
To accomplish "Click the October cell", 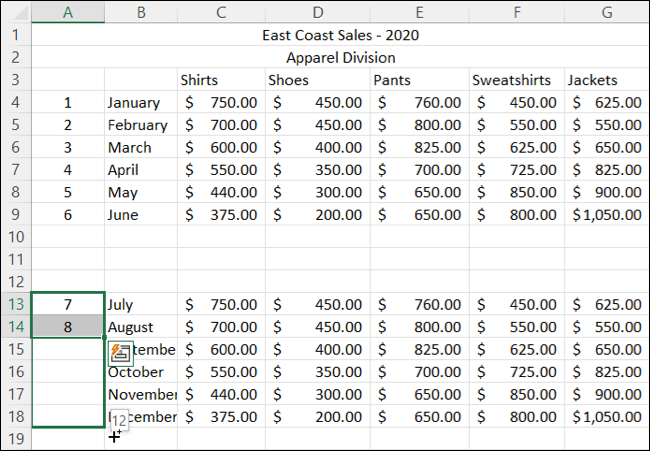I will coord(140,371).
